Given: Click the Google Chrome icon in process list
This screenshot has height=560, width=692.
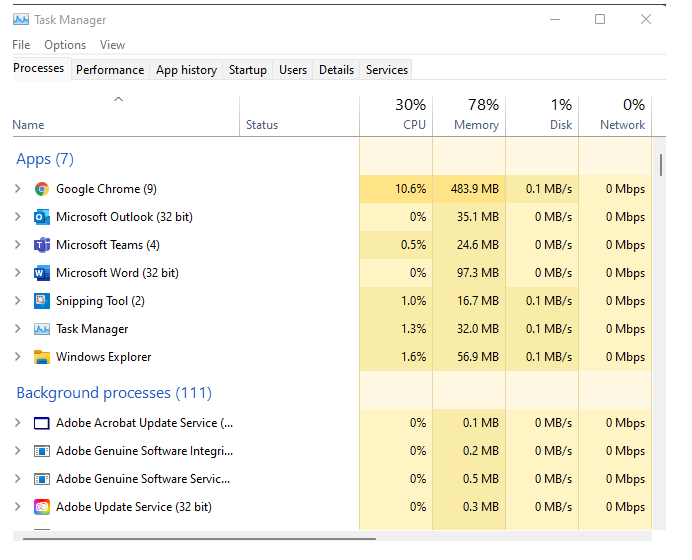Looking at the screenshot, I should (x=41, y=189).
